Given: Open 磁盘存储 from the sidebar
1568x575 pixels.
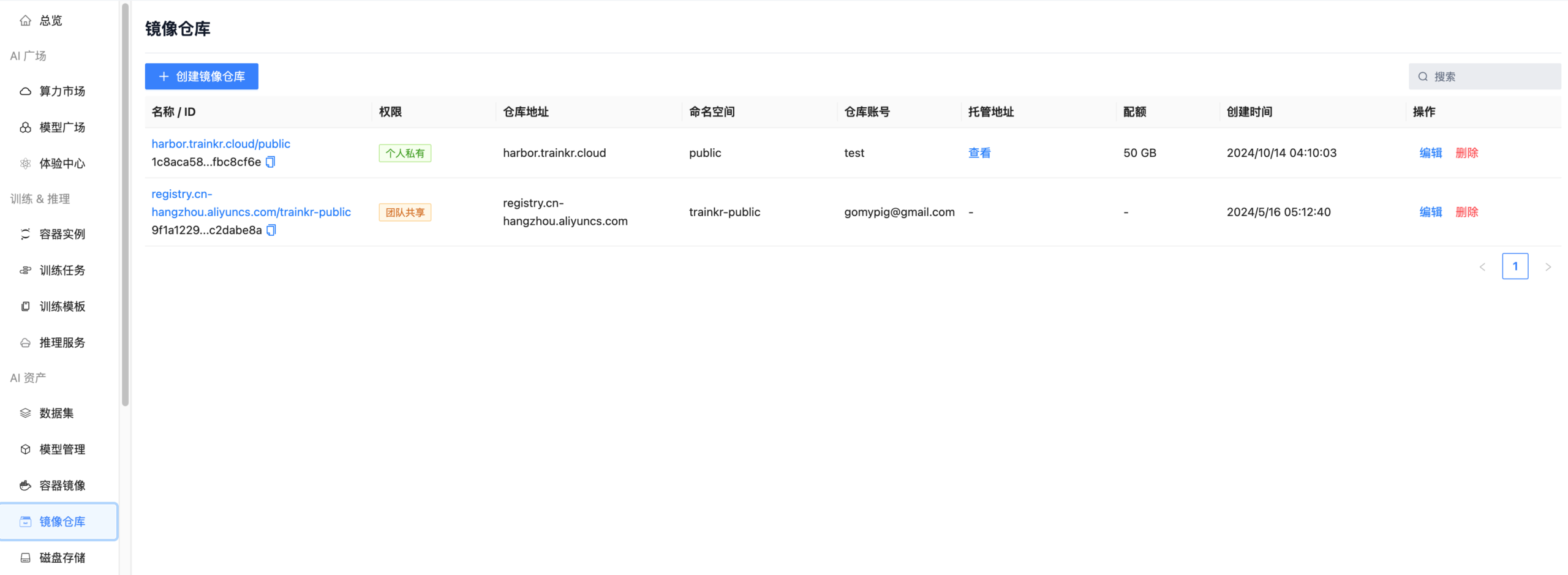Looking at the screenshot, I should click(62, 558).
